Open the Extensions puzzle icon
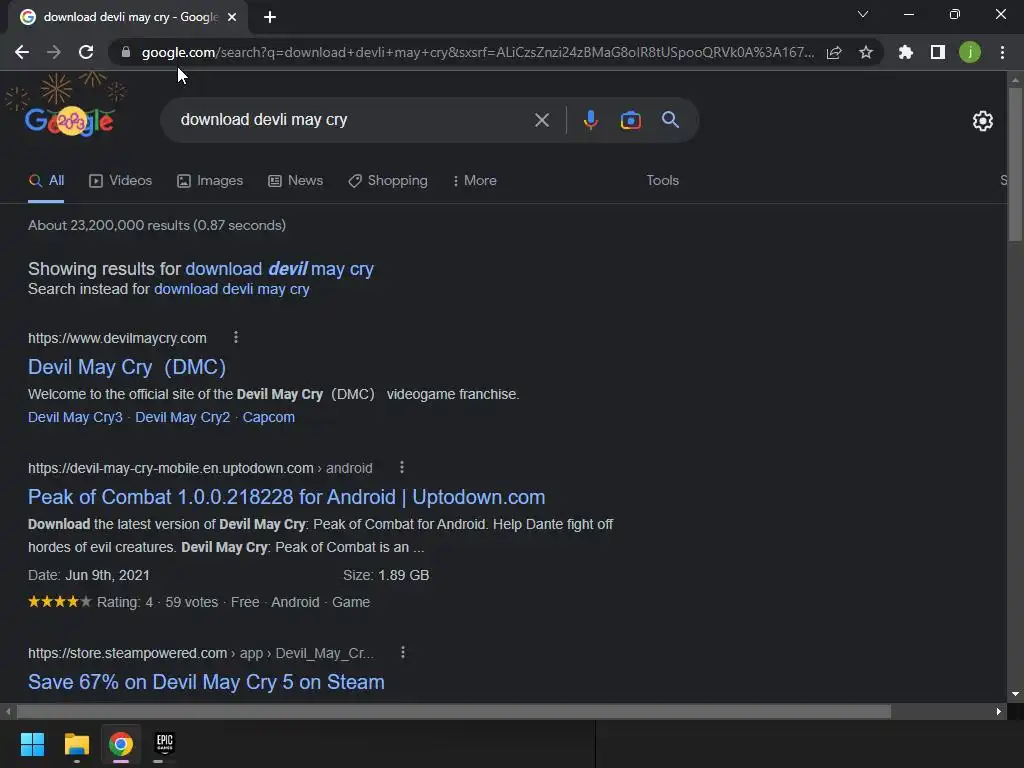1024x768 pixels. [x=906, y=52]
